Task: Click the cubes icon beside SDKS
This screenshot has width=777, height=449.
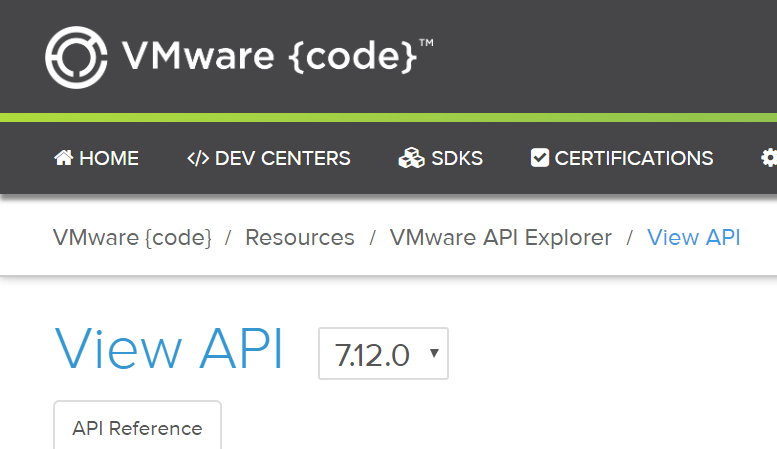Action: [x=411, y=158]
